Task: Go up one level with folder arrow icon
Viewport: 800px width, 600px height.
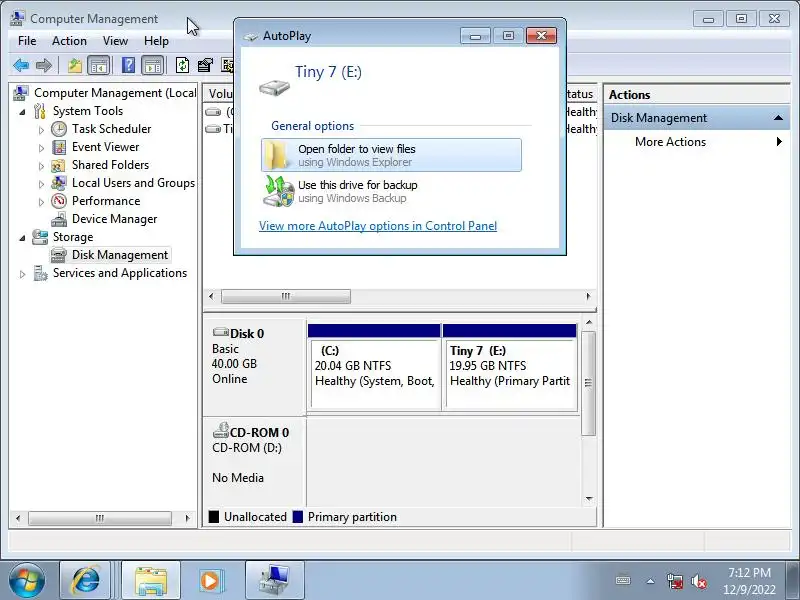Action: click(75, 65)
